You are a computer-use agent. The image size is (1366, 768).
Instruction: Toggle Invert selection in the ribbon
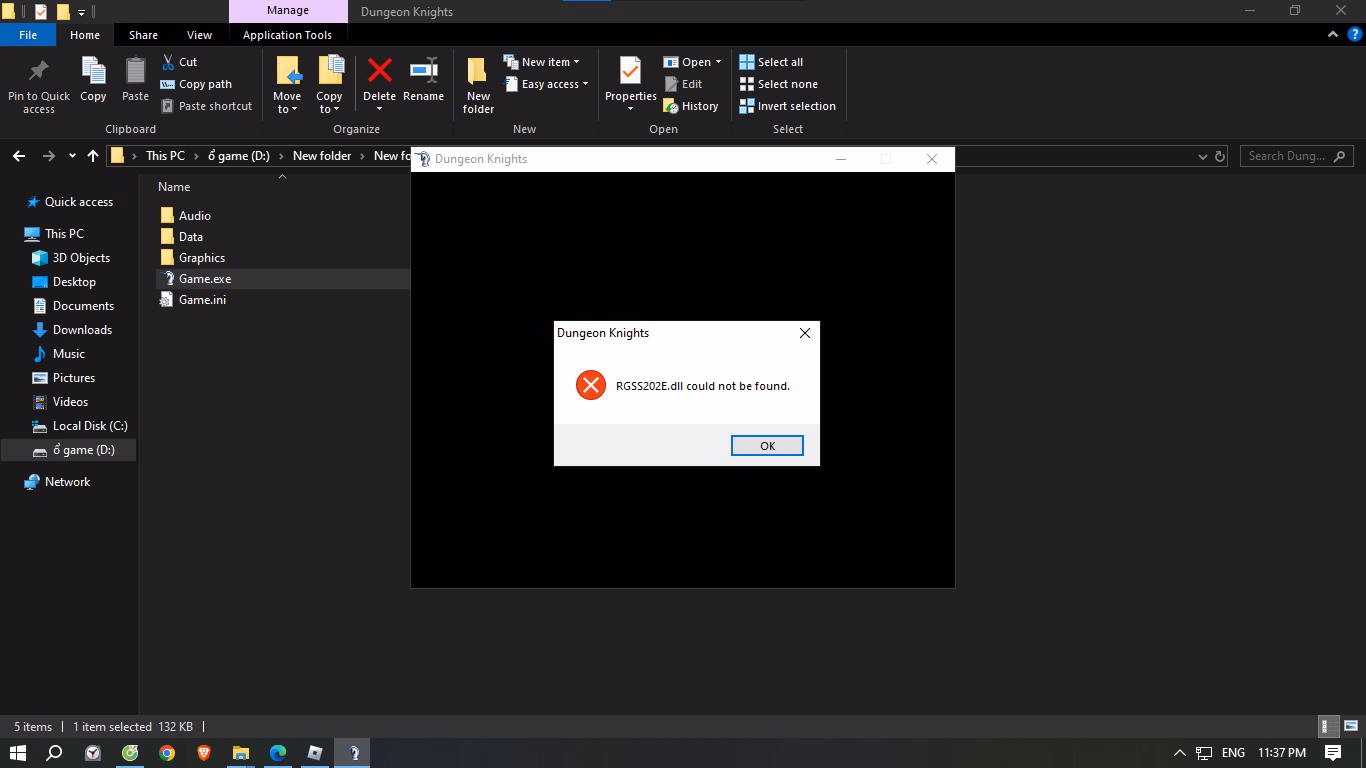click(x=788, y=106)
